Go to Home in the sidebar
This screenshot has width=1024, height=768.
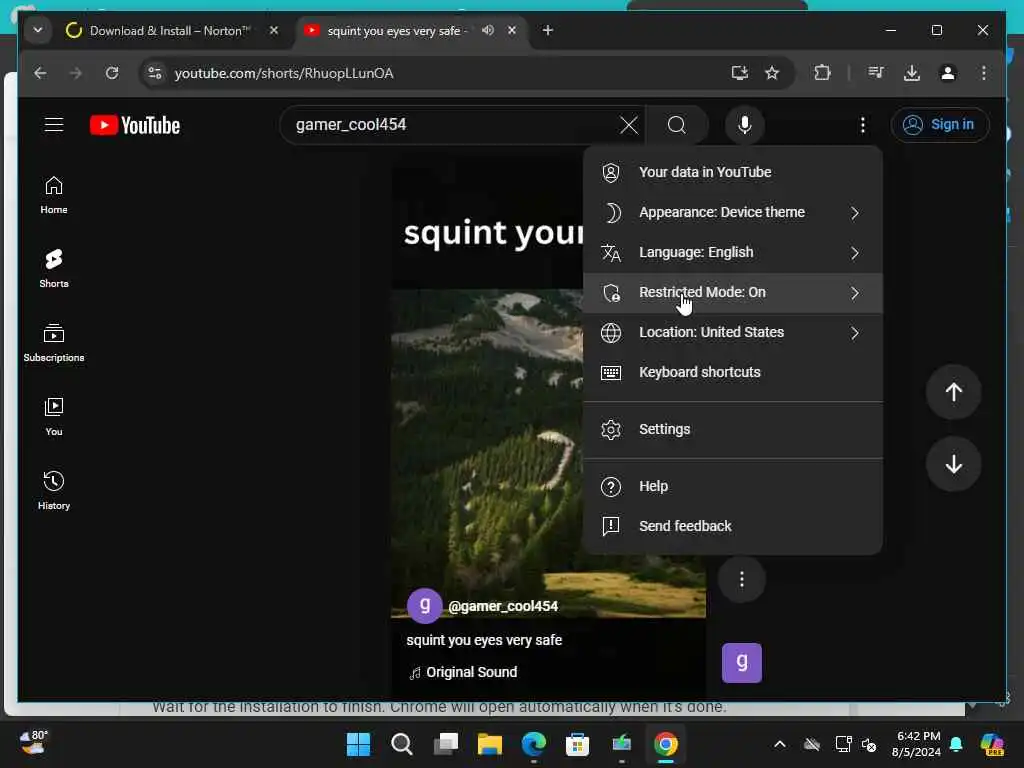coord(54,195)
